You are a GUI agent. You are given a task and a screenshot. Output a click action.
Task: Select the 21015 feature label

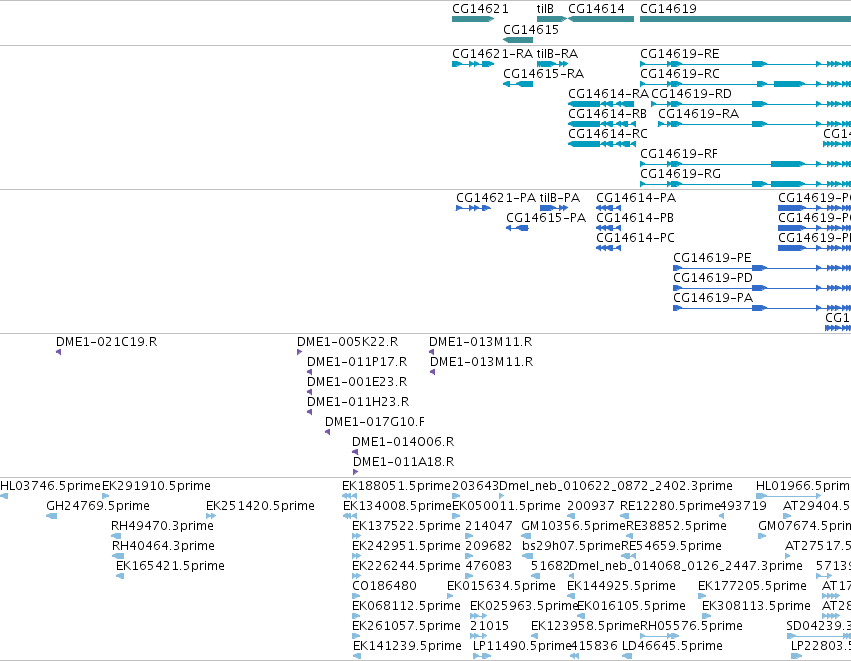(490, 626)
